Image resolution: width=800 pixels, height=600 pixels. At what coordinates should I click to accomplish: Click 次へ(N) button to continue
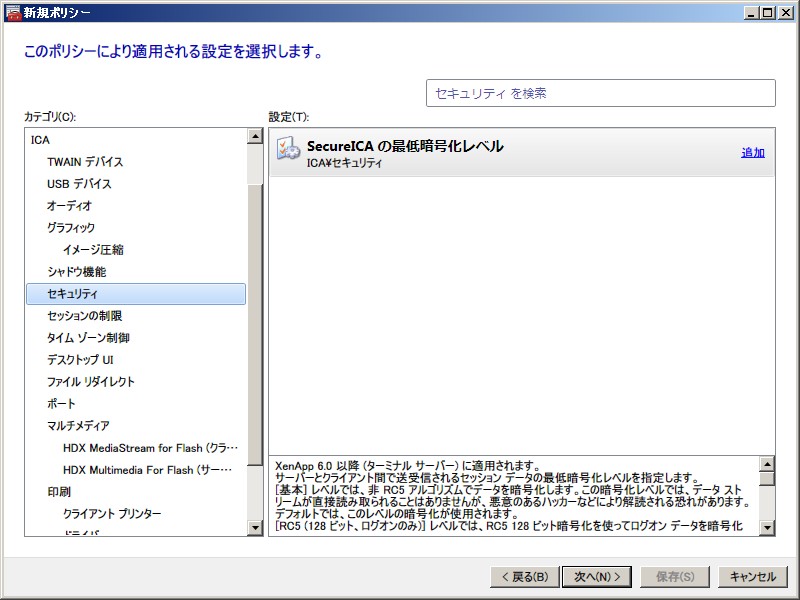tap(597, 576)
